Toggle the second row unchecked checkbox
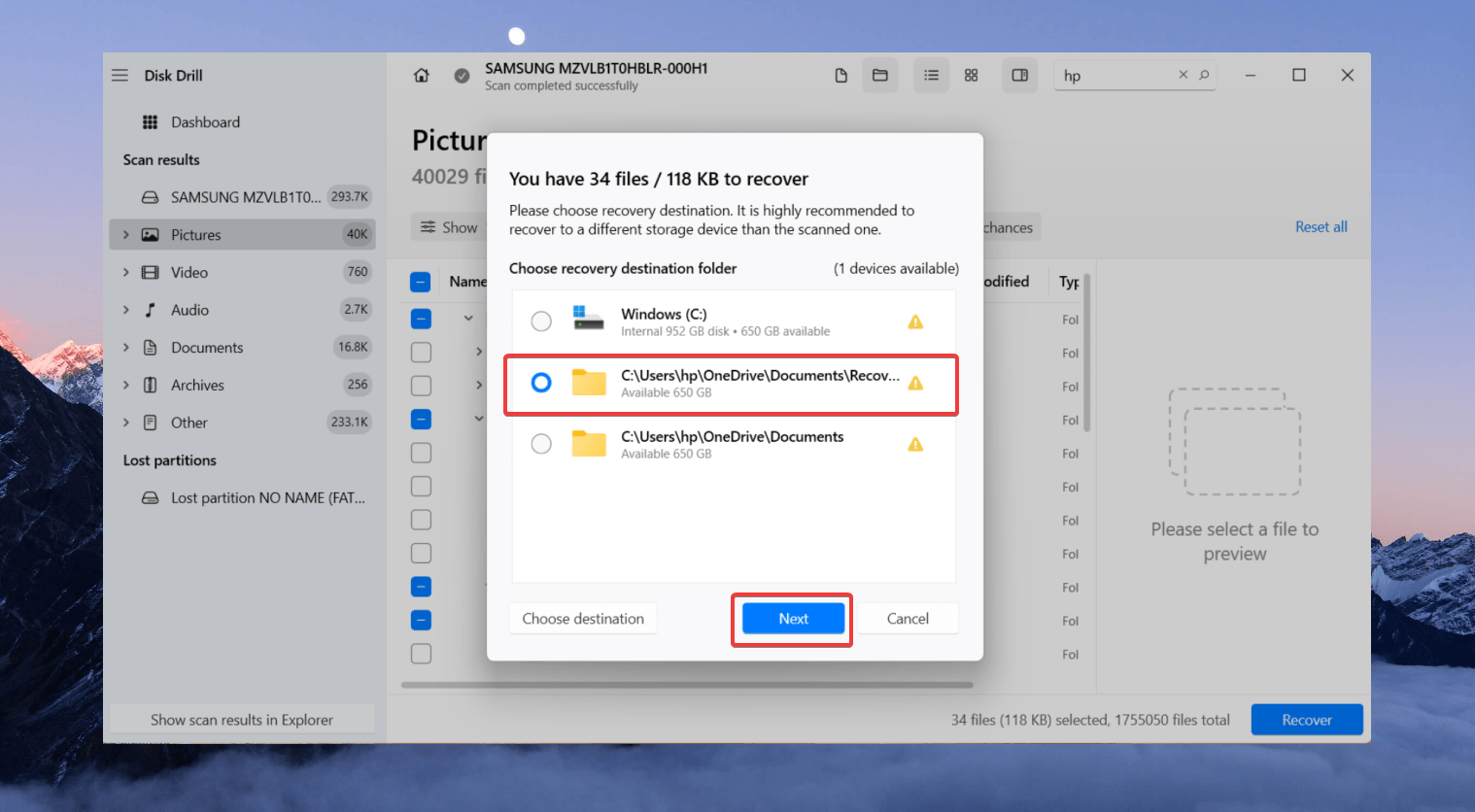The width and height of the screenshot is (1475, 812). [421, 353]
